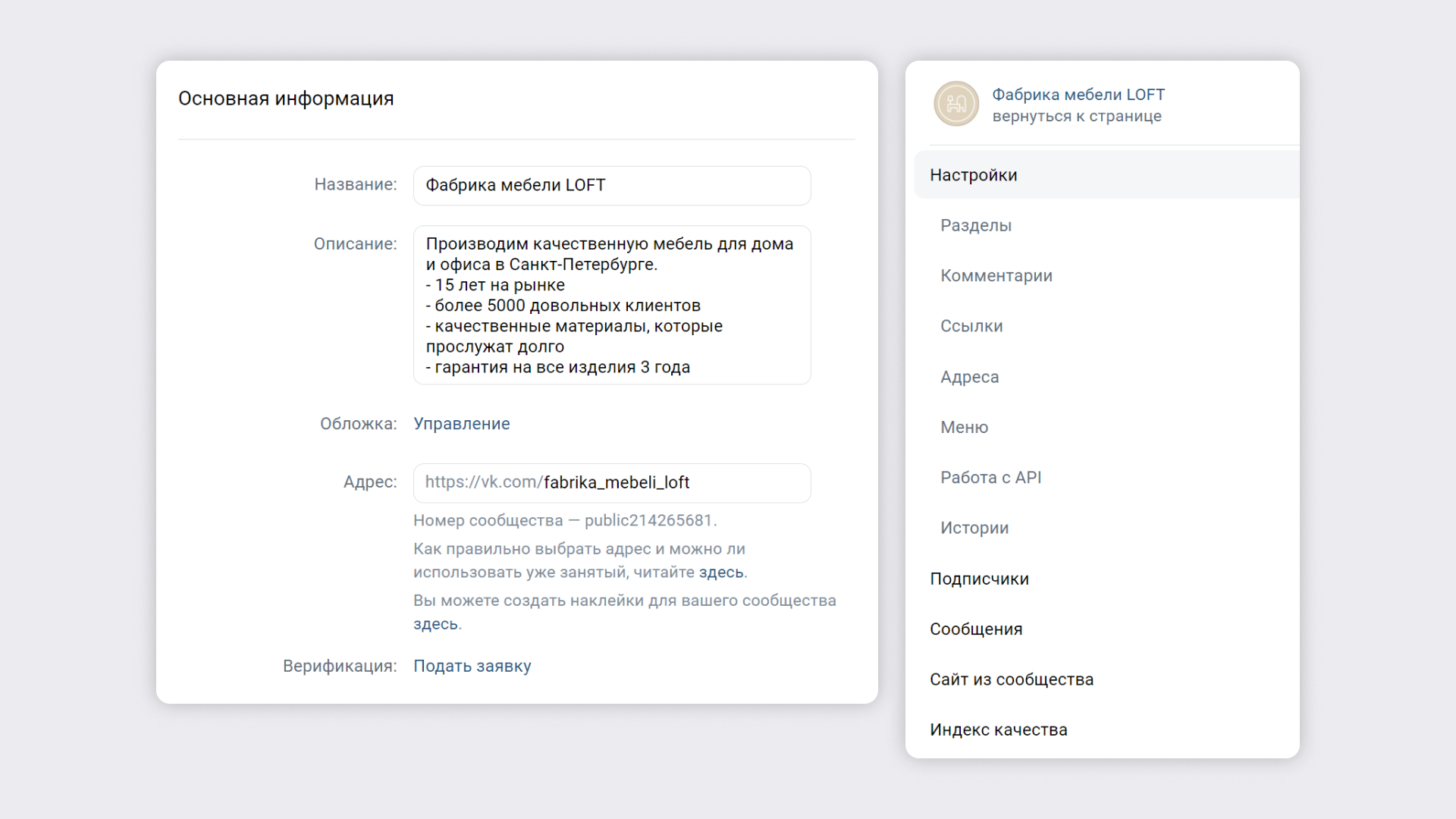Image resolution: width=1456 pixels, height=819 pixels.
Task: Open Управление link for cover
Action: pos(462,424)
